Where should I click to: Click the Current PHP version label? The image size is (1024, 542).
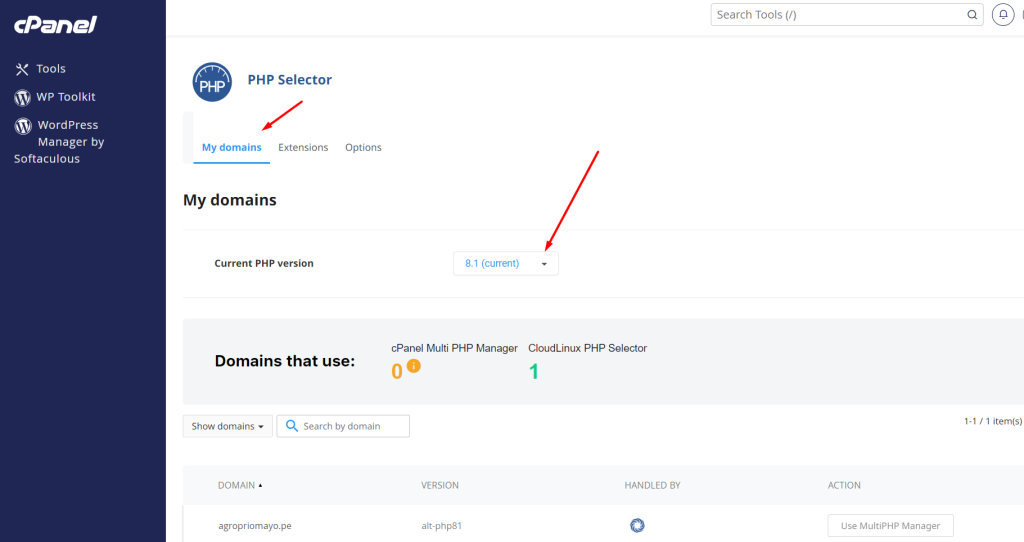tap(264, 263)
